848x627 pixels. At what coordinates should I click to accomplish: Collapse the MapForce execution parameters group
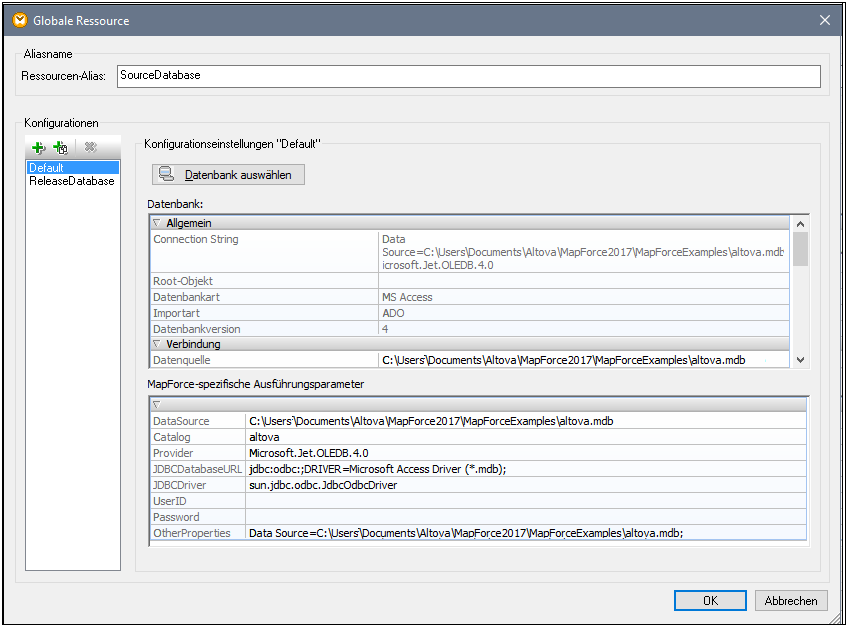coord(157,405)
